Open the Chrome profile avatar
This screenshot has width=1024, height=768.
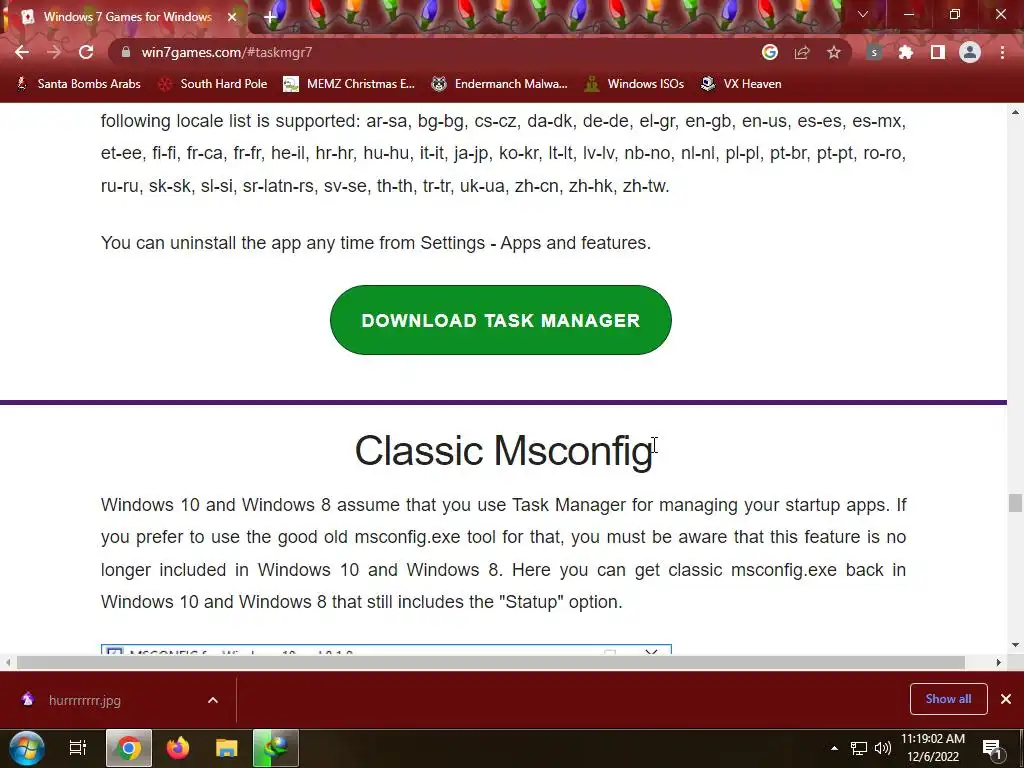[970, 52]
